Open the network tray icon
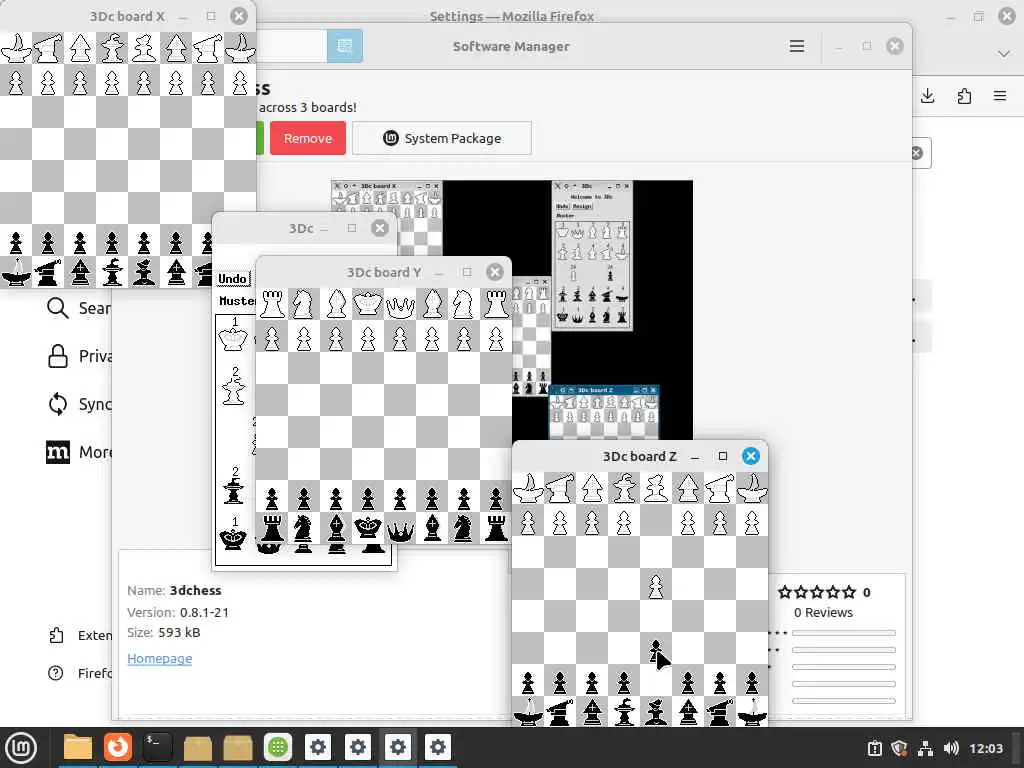The image size is (1024, 768). coord(925,748)
